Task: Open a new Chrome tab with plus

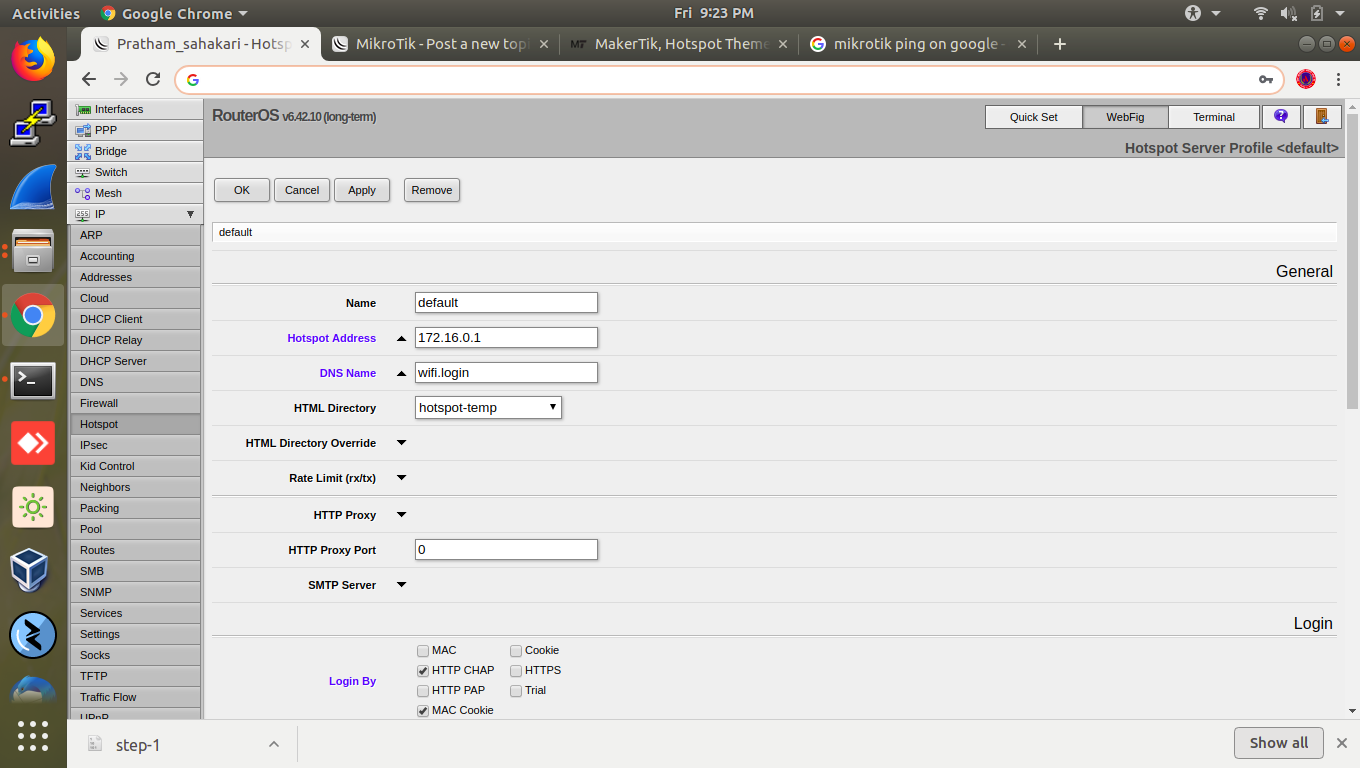Action: tap(1060, 44)
